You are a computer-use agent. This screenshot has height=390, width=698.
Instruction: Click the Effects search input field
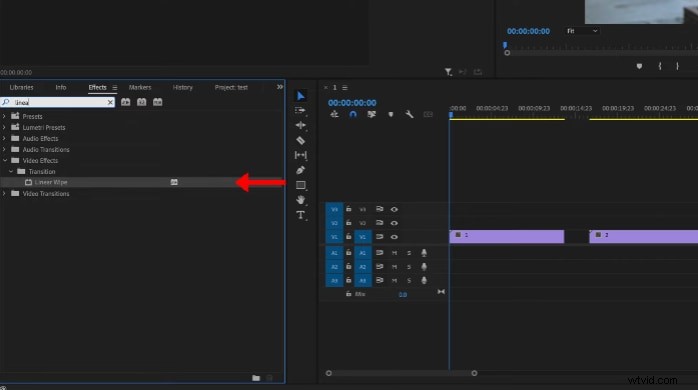pyautogui.click(x=58, y=102)
